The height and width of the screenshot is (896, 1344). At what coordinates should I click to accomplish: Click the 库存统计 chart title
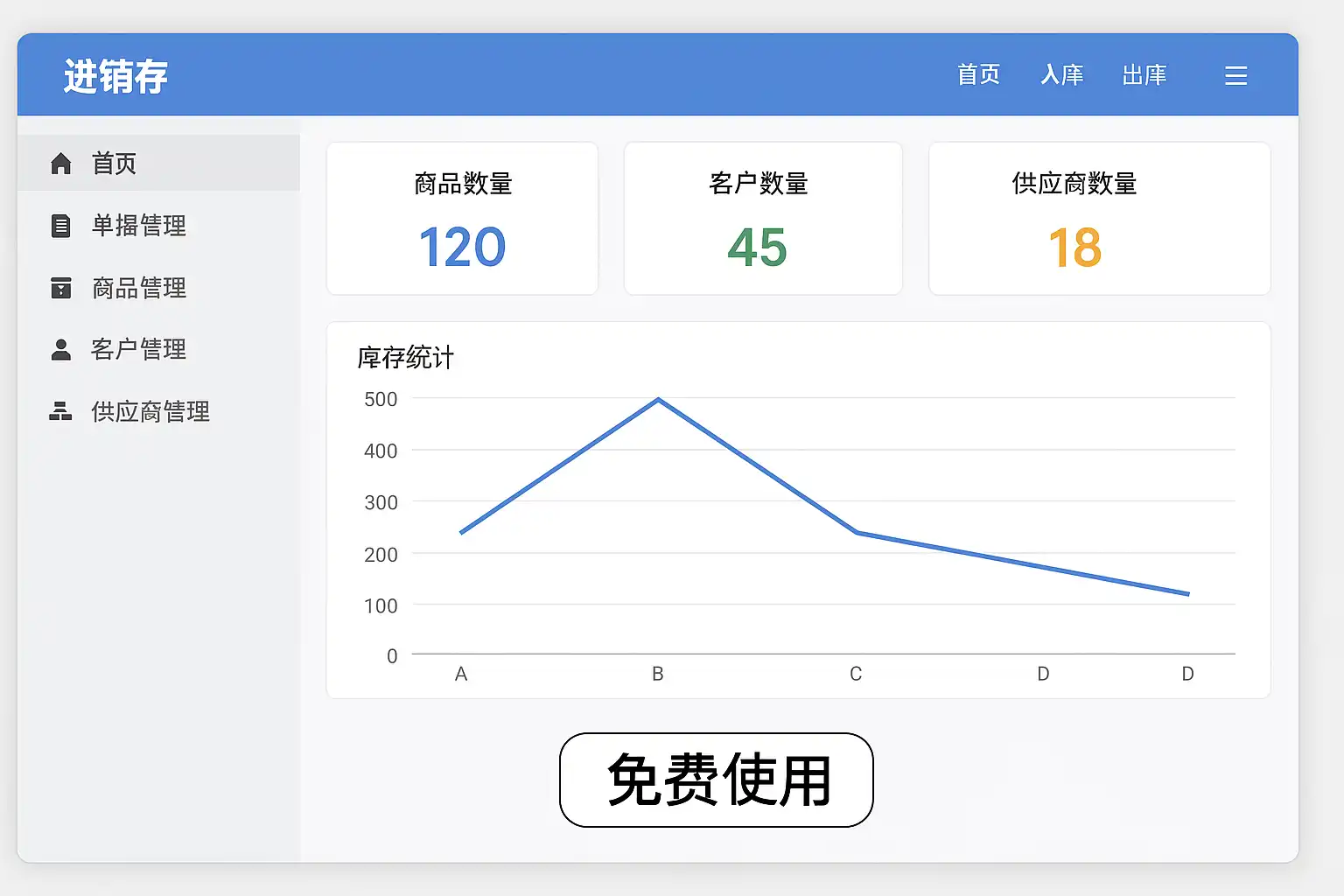point(406,358)
